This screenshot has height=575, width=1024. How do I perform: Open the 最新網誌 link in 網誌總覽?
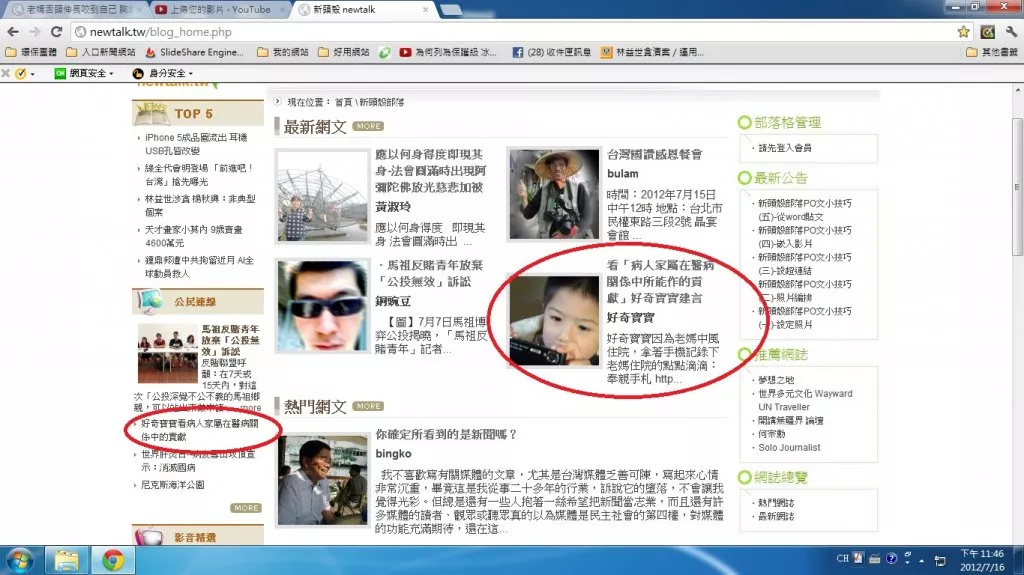[x=776, y=516]
